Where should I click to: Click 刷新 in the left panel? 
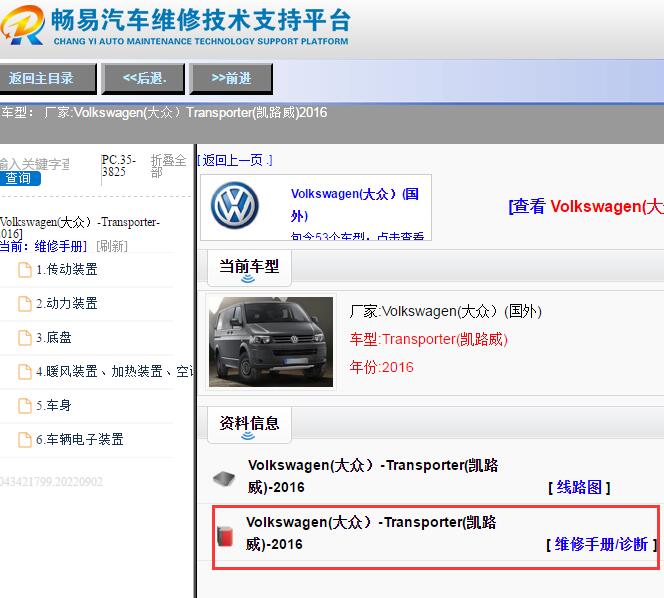pyautogui.click(x=112, y=246)
